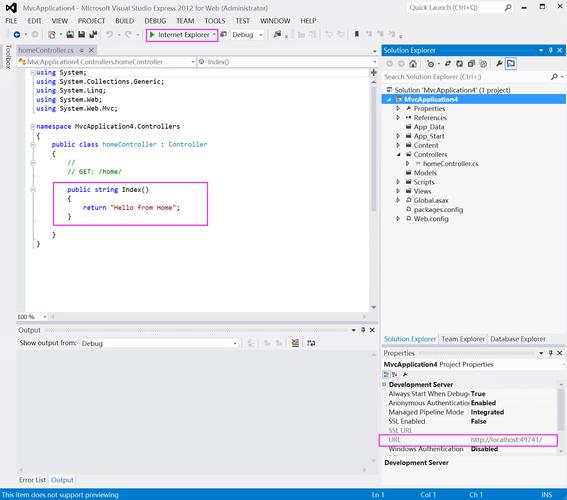This screenshot has width=567, height=500.
Task: Open the BUILD menu
Action: tap(124, 21)
